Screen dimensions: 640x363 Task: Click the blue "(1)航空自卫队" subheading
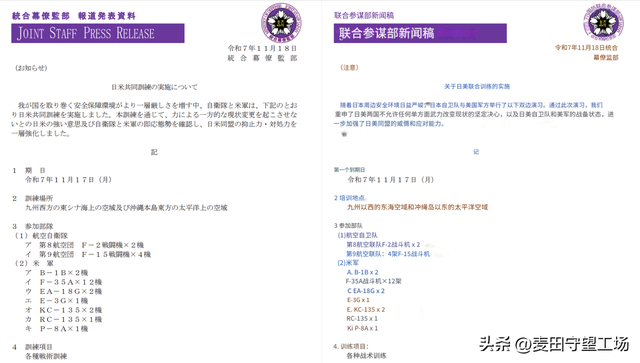[x=358, y=235]
